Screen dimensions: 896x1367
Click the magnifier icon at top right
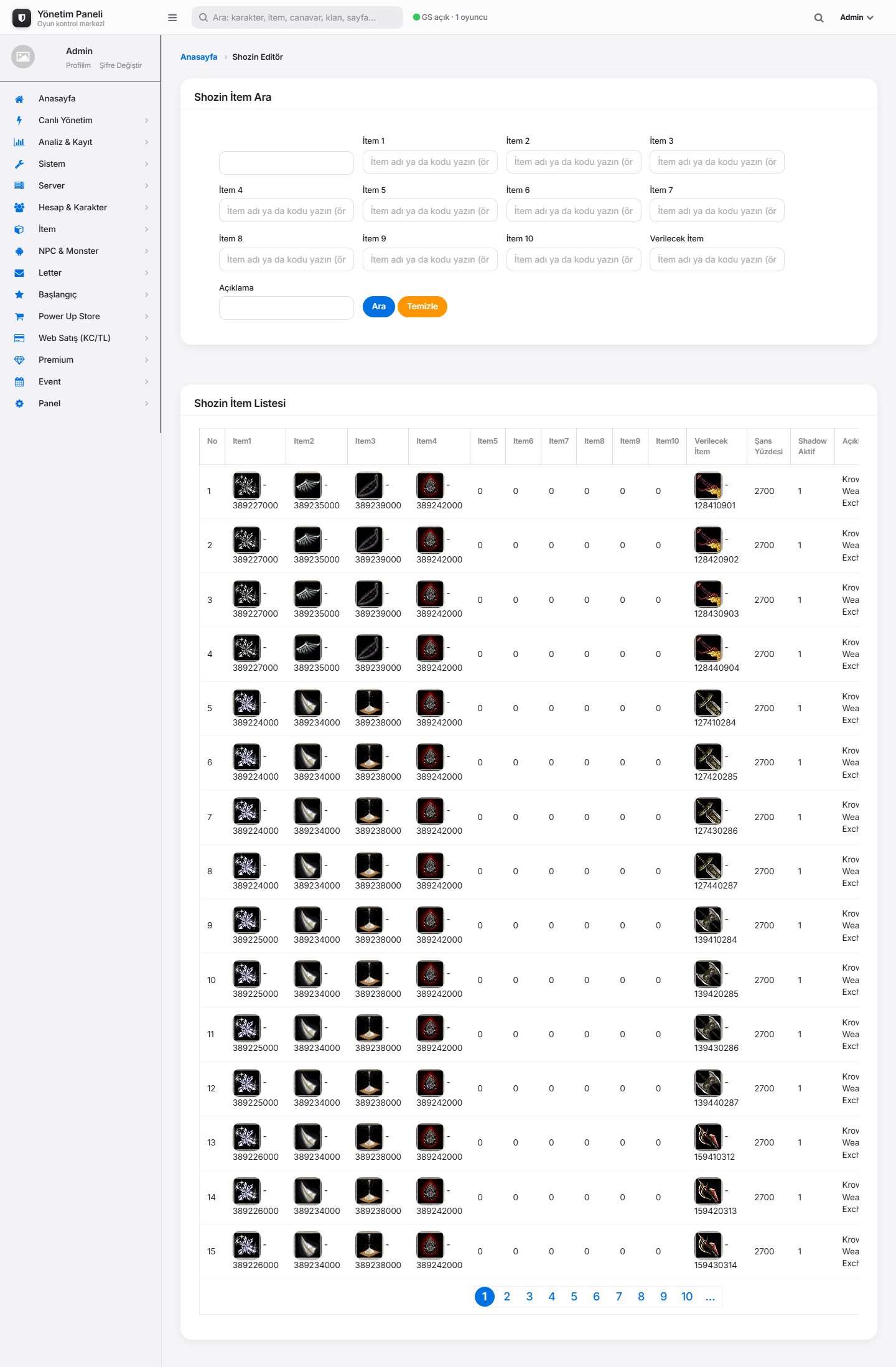click(819, 17)
